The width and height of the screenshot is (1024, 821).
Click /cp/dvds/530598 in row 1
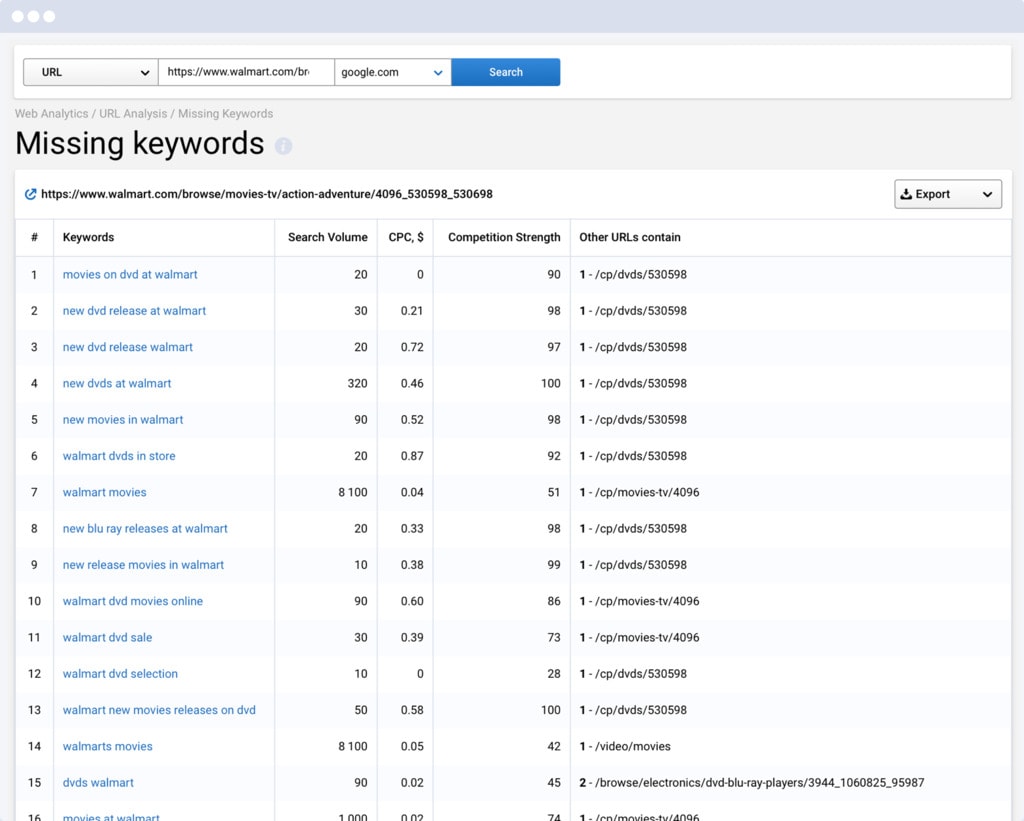click(641, 274)
